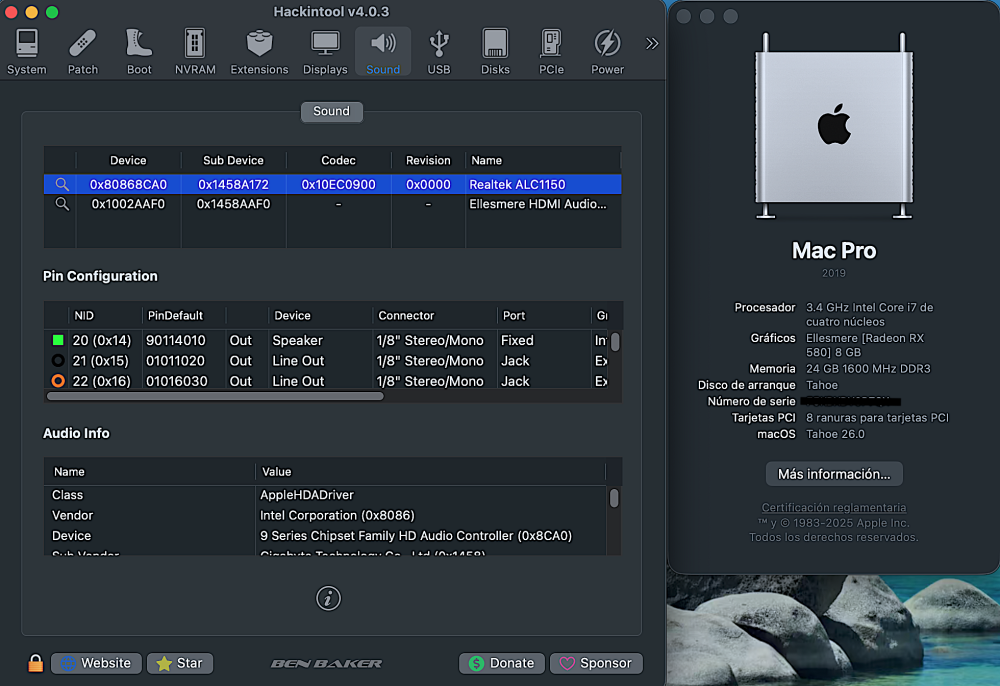The height and width of the screenshot is (686, 1000).
Task: Click the PinDefault column header
Action: tap(175, 315)
